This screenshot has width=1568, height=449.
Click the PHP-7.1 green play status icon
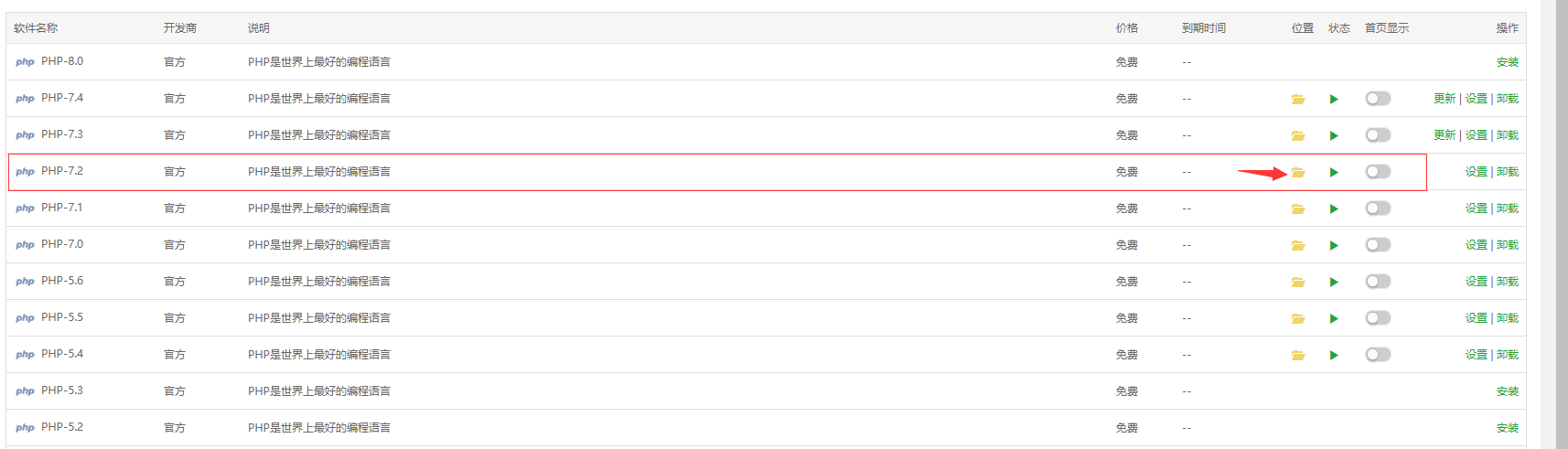[1334, 208]
